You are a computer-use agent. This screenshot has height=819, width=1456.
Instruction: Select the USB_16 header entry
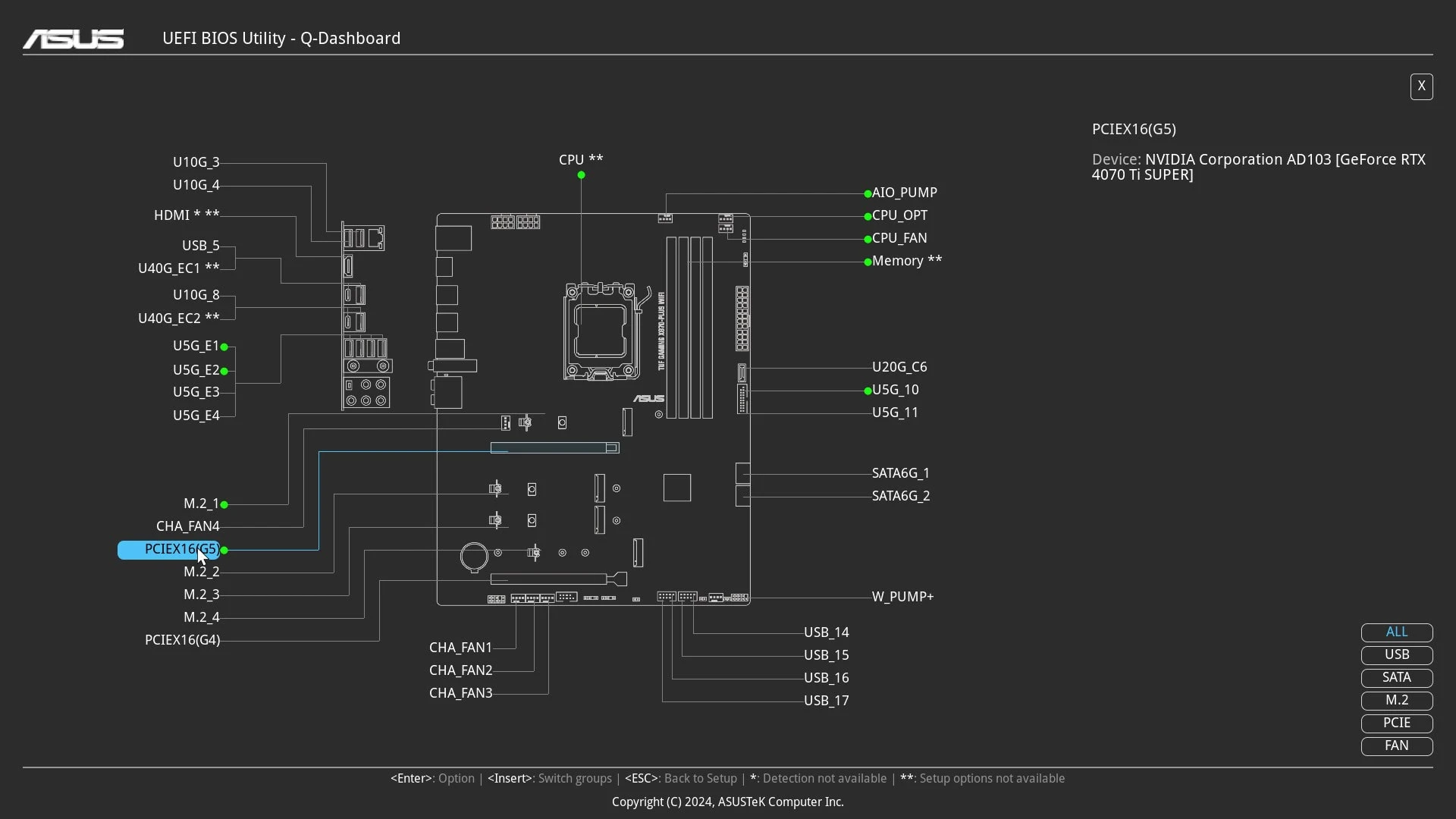tap(826, 678)
